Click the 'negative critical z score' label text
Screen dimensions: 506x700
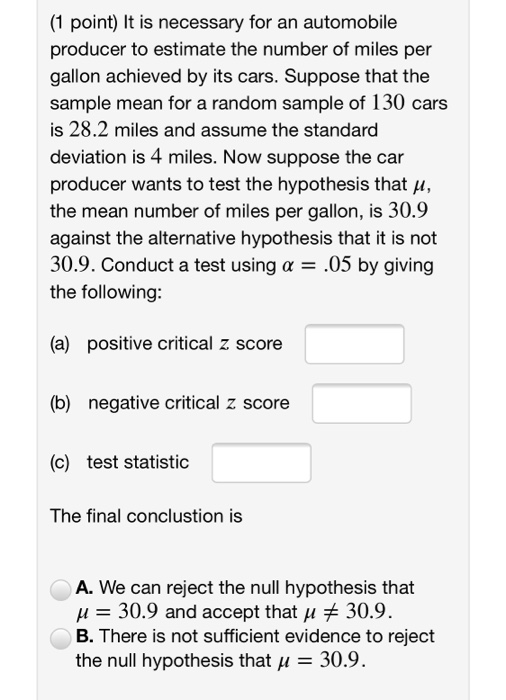[x=189, y=404]
